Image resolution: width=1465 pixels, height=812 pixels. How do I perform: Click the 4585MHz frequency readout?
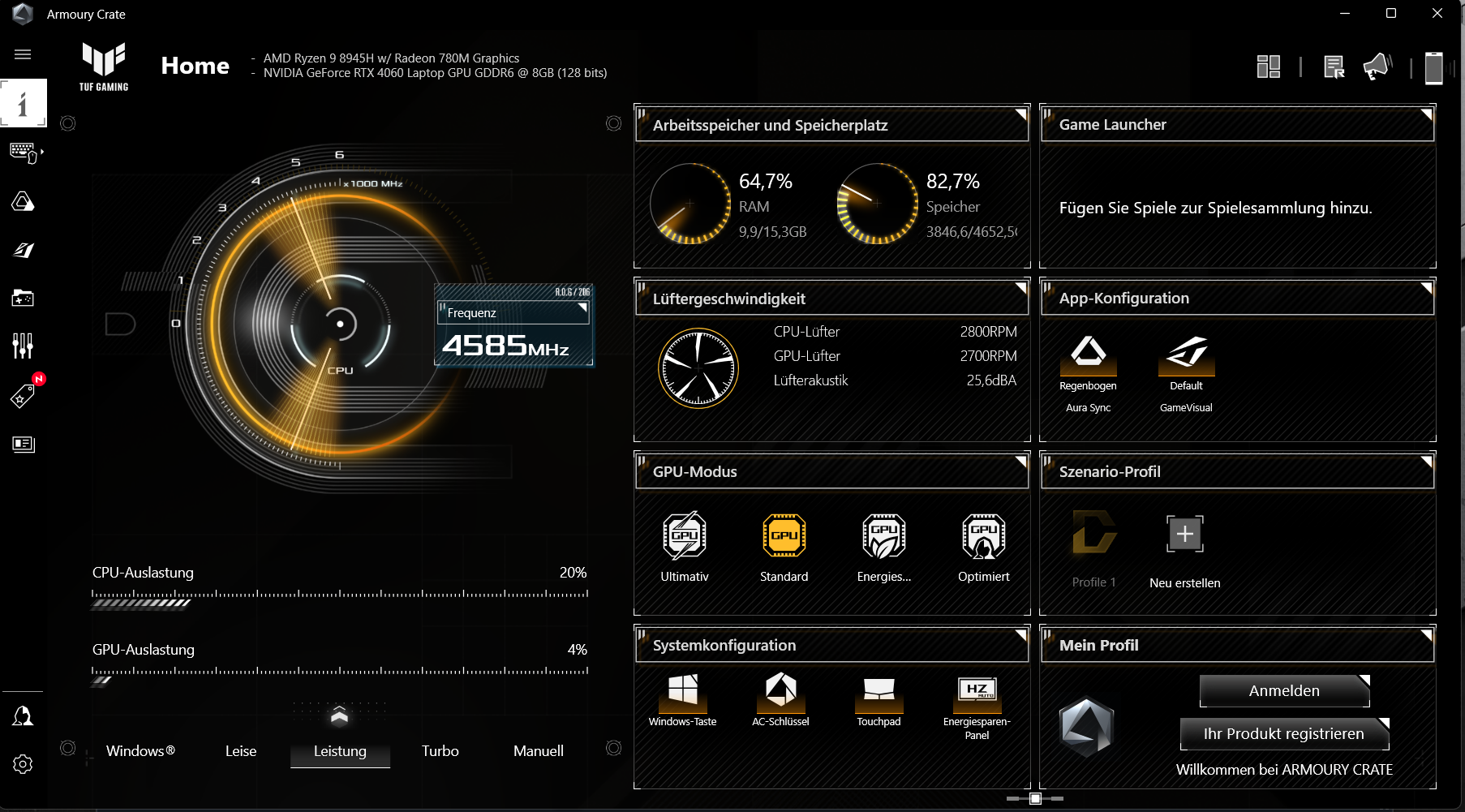505,346
